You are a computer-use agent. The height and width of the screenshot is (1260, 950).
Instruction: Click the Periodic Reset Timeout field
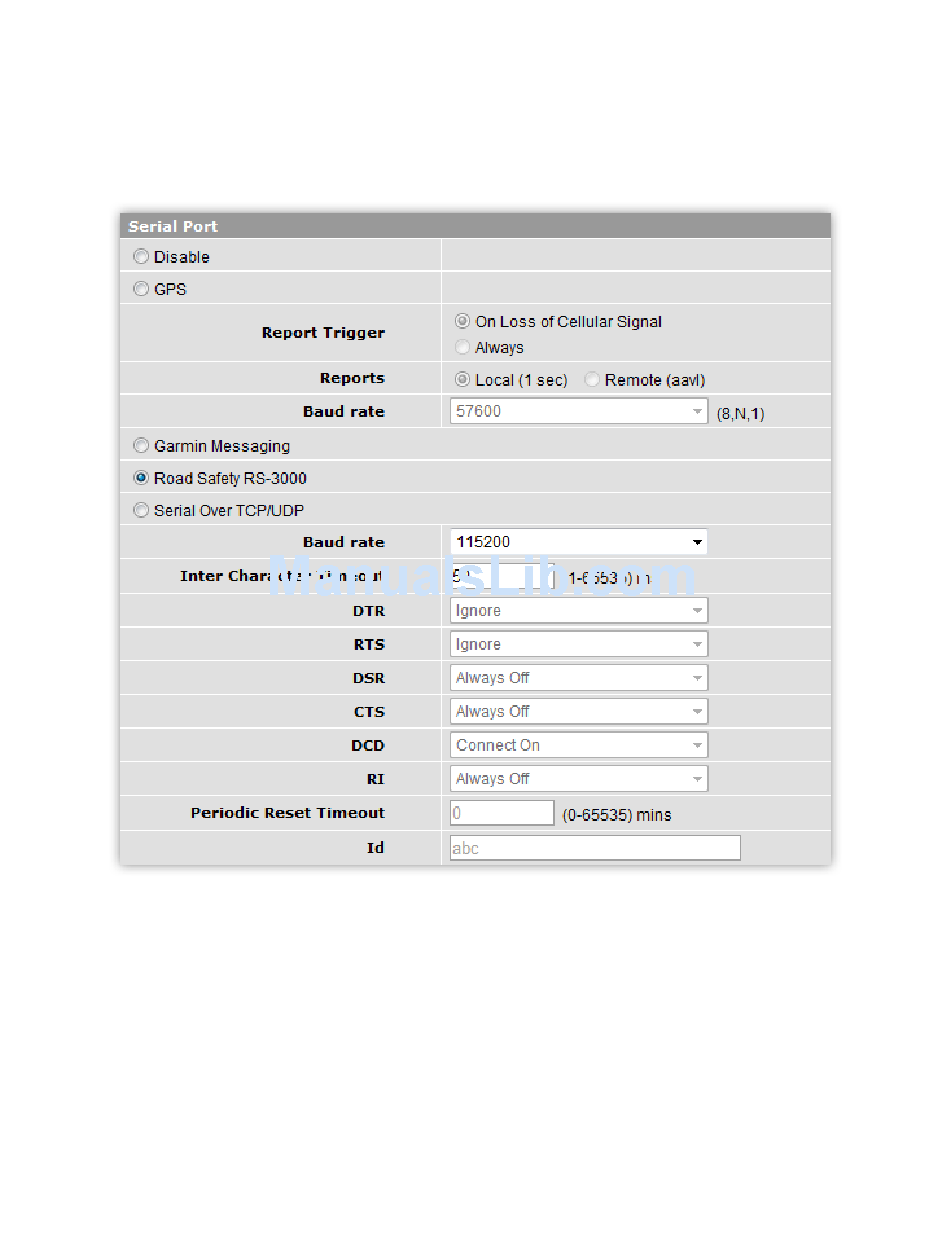[x=501, y=814]
